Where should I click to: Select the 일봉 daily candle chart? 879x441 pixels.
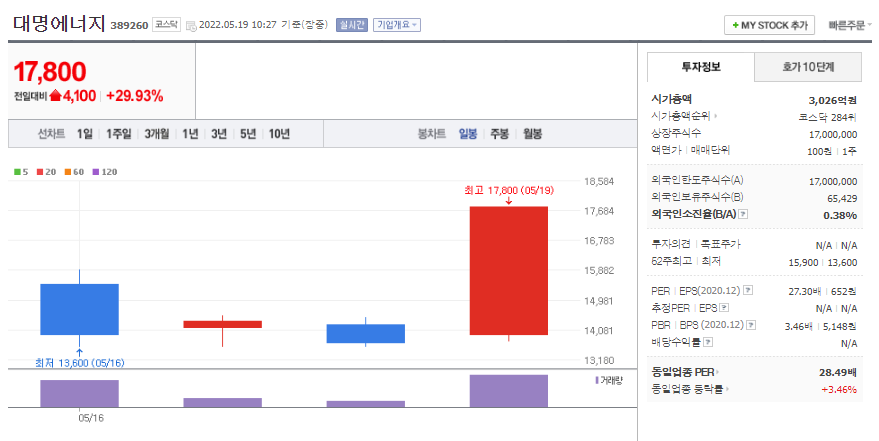[x=468, y=134]
